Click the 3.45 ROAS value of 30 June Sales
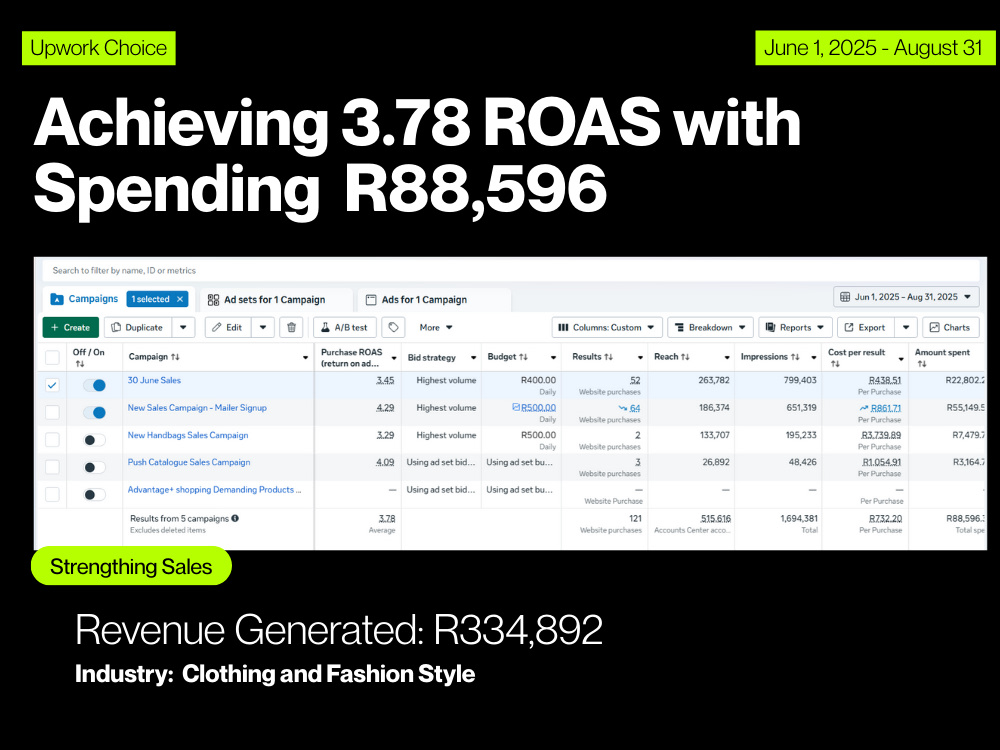 385,380
